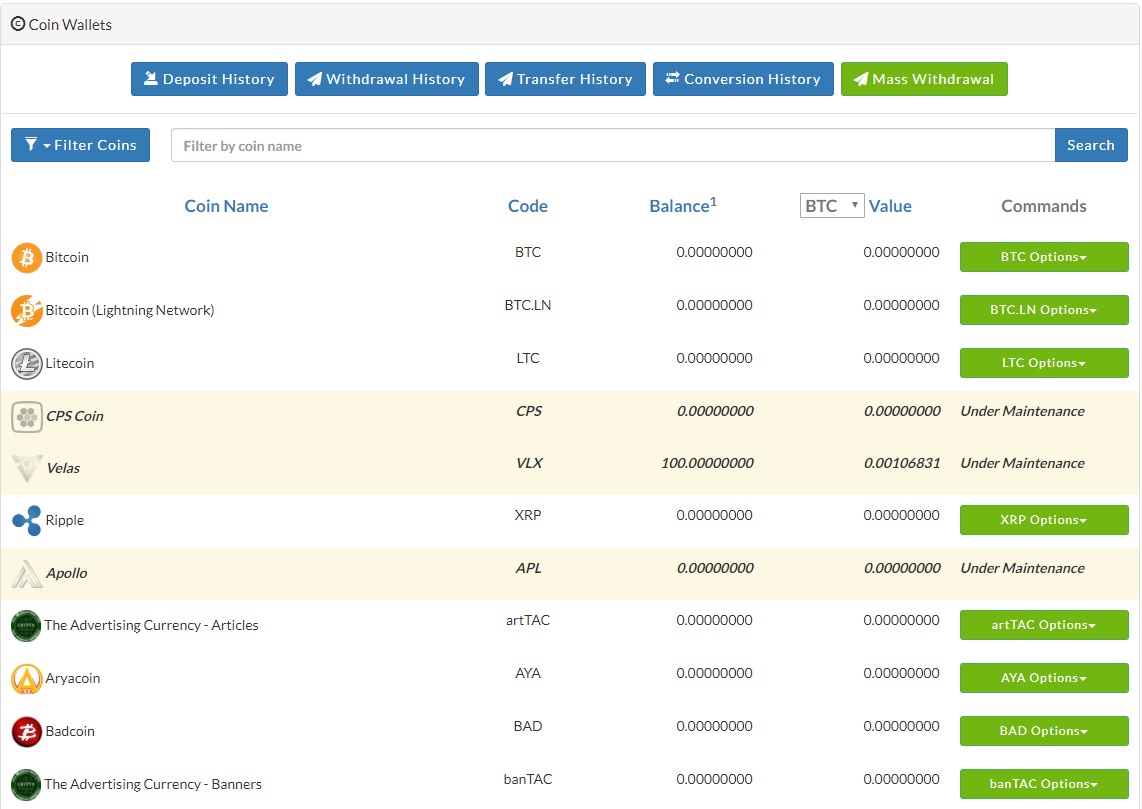Image resolution: width=1142 pixels, height=809 pixels.
Task: Expand BTC Options menu
Action: 1044,257
